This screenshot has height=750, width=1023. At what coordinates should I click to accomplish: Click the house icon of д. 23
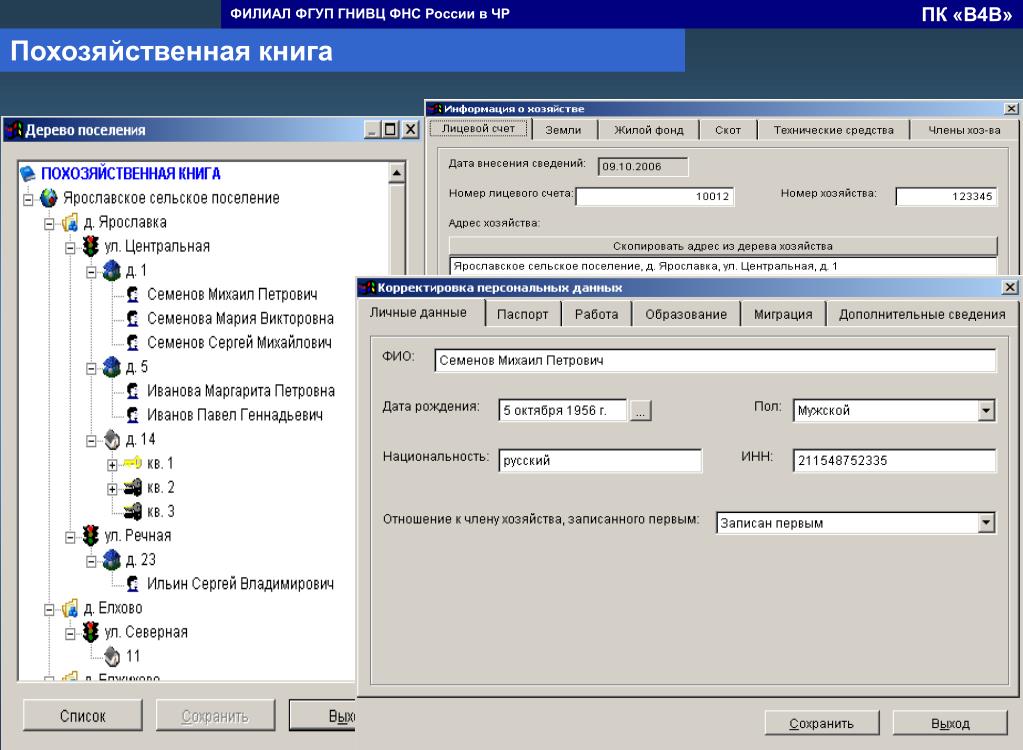coord(112,560)
